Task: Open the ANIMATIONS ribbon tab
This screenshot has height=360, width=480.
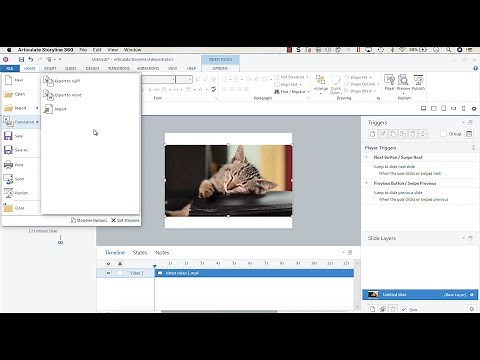Action: [148, 68]
